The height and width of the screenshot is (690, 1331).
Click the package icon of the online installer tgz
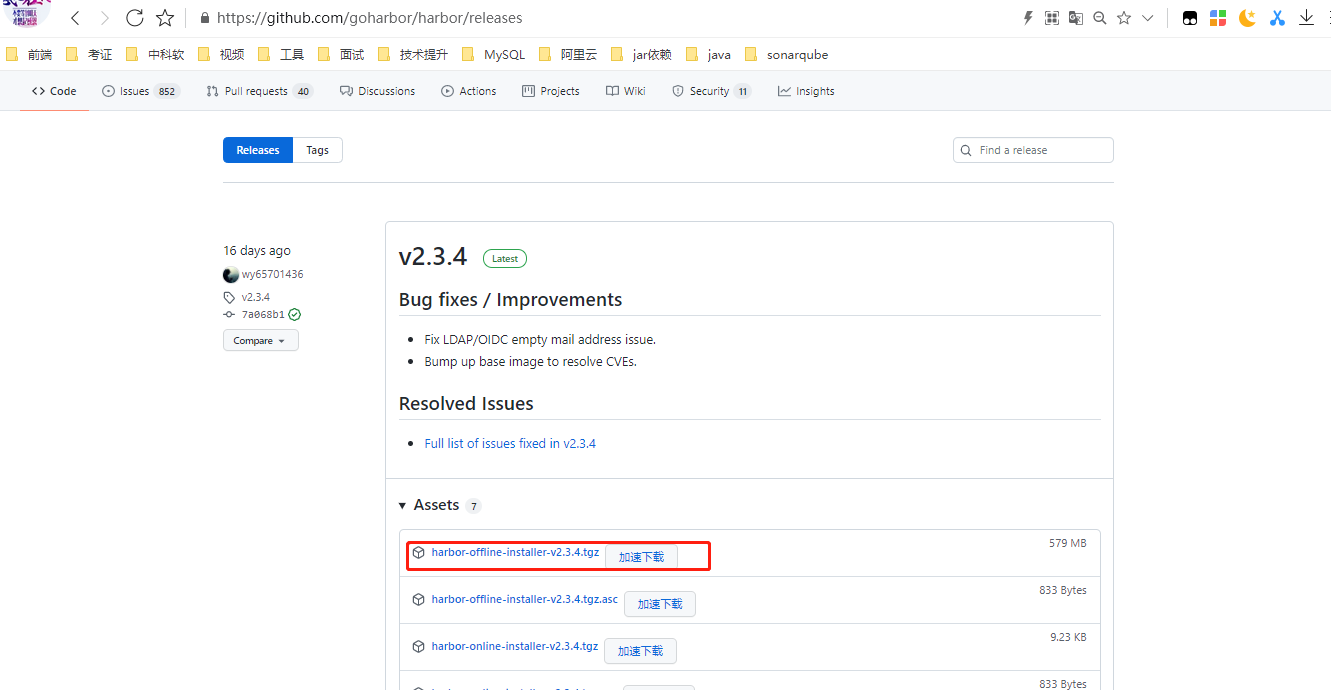click(x=419, y=647)
